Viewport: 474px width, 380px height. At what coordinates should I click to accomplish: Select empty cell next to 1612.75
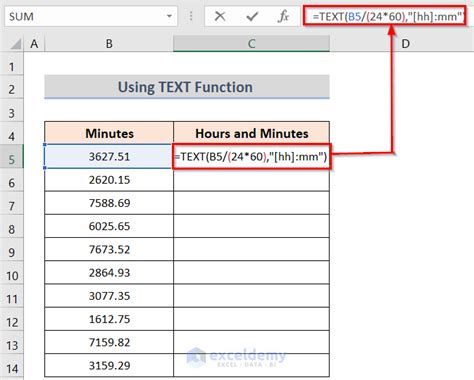point(252,319)
